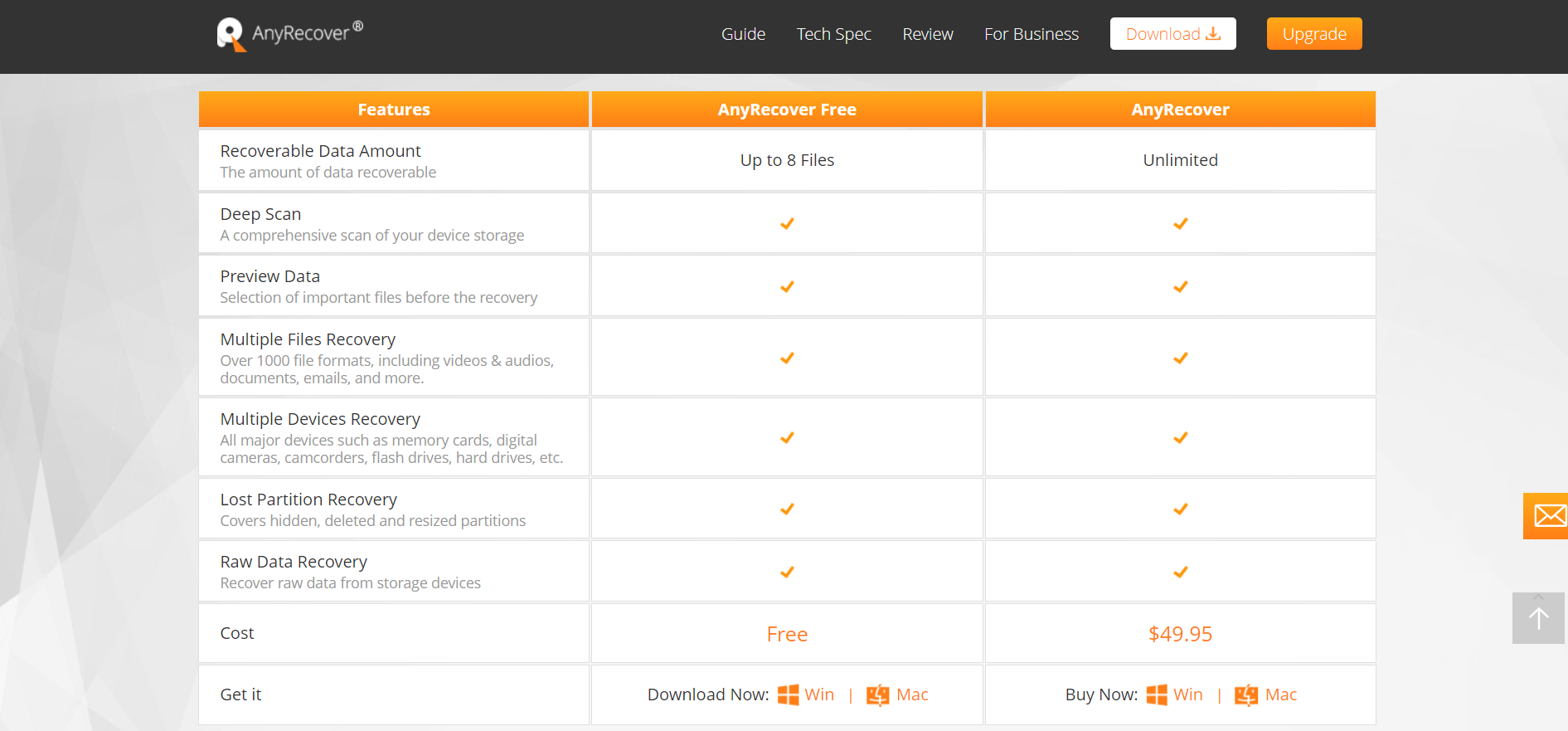
Task: Click the 'Multiple Devices Recovery' title
Action: click(x=320, y=419)
